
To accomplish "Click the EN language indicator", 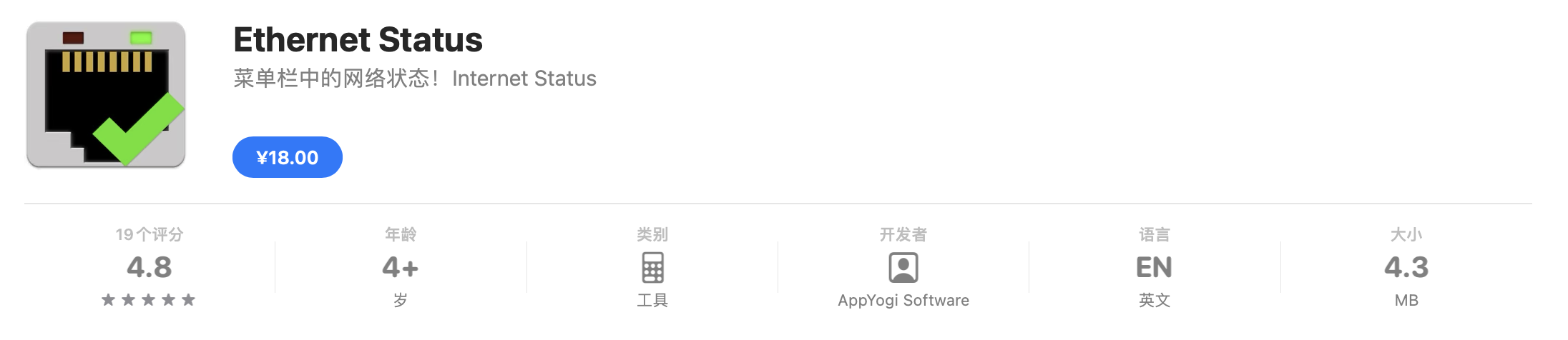I will (x=1154, y=268).
